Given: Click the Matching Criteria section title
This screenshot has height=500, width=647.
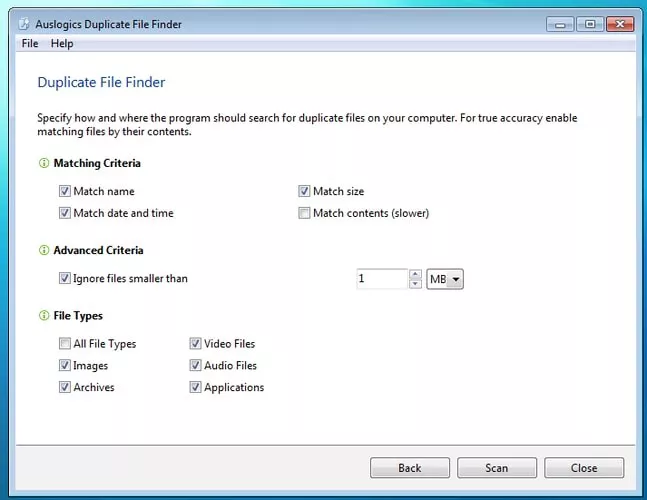Looking at the screenshot, I should 97,163.
